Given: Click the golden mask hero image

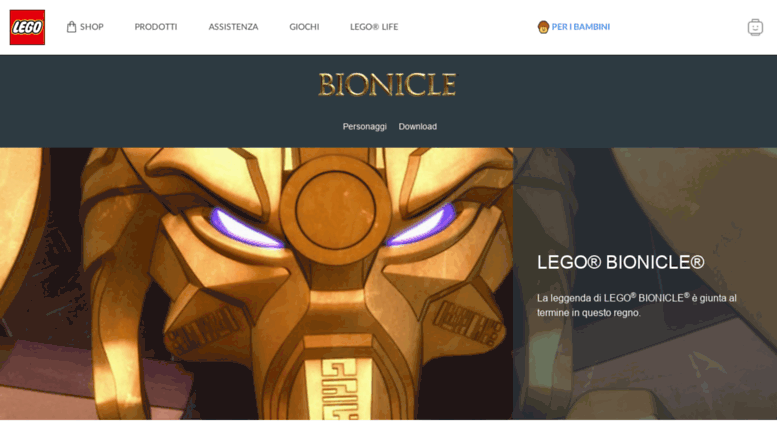Looking at the screenshot, I should pos(256,284).
